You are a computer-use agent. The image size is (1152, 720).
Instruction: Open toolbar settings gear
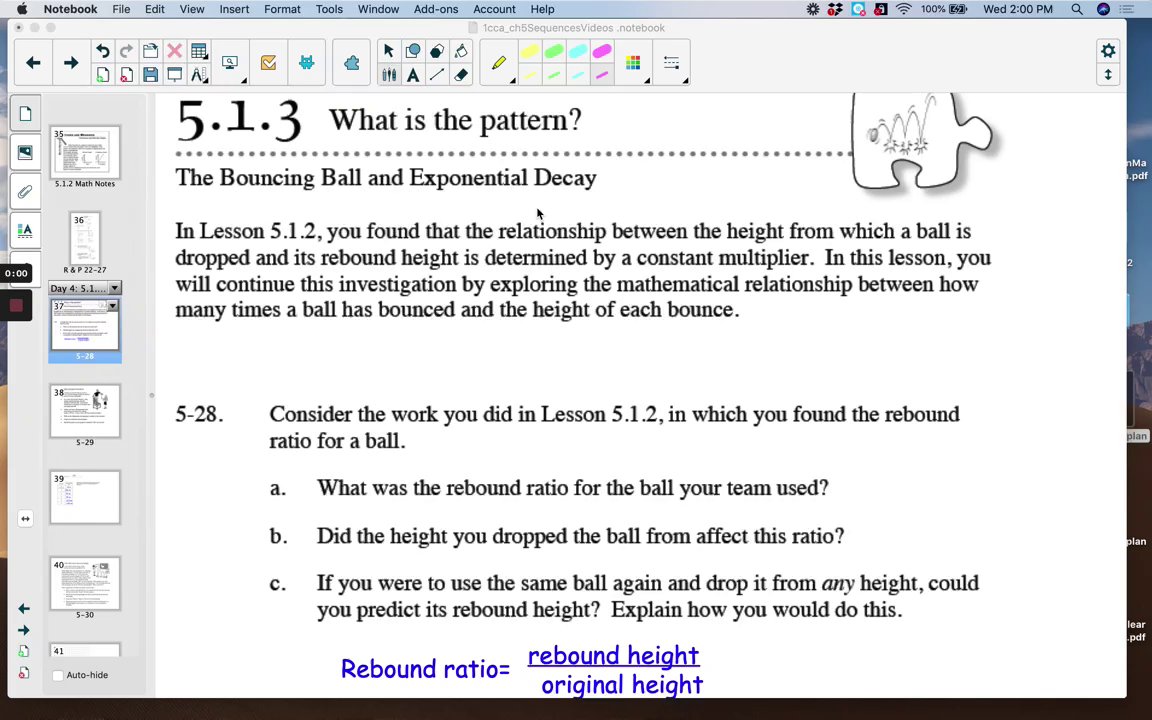click(1108, 51)
